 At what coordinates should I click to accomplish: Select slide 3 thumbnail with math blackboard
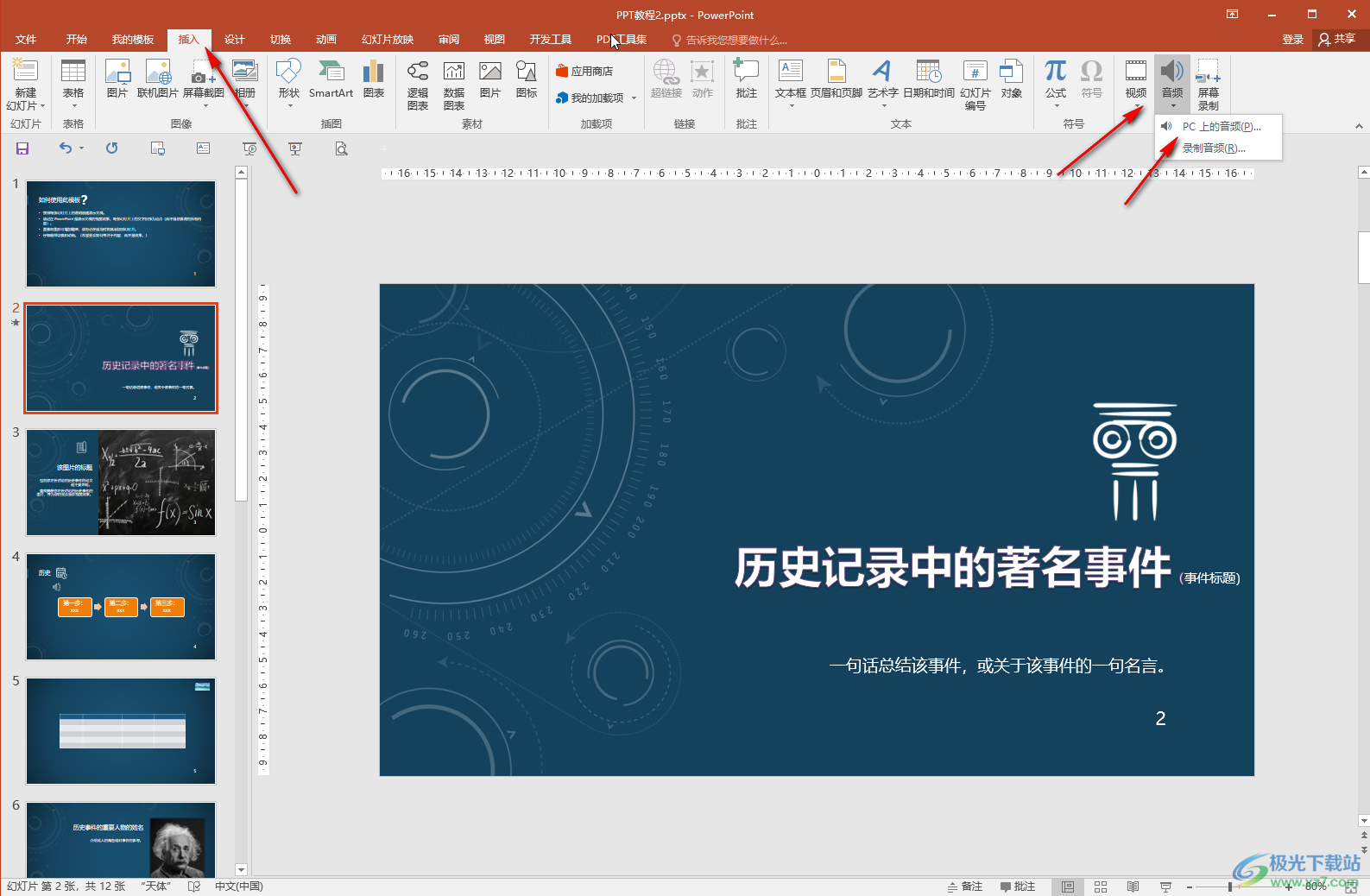(x=121, y=483)
